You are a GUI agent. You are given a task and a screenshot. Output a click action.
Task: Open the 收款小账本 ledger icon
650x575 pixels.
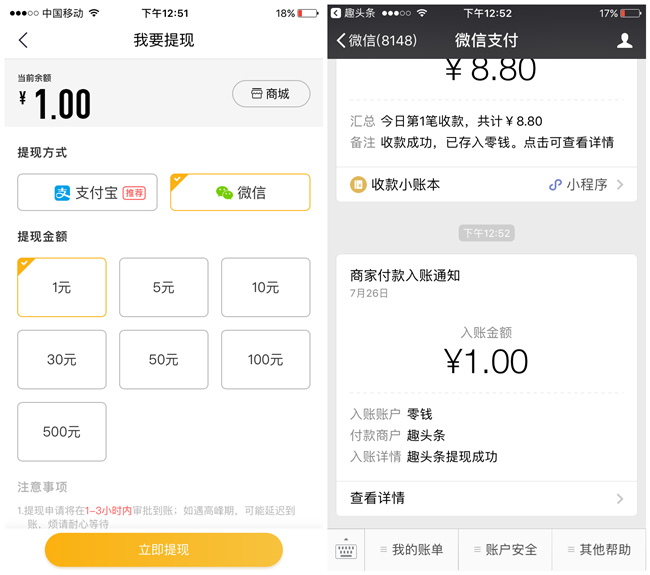point(358,185)
